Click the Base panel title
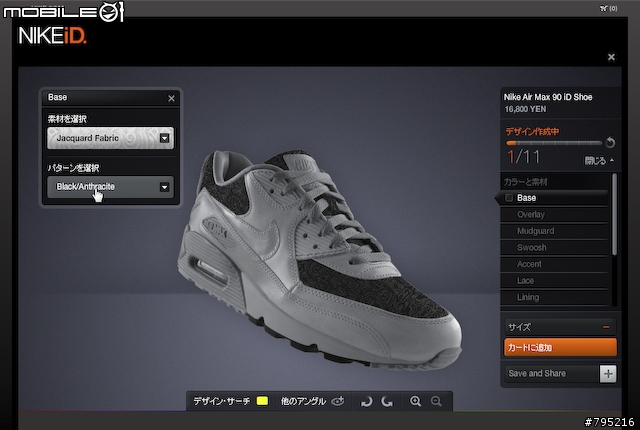Image resolution: width=640 pixels, height=430 pixels. pyautogui.click(x=58, y=98)
